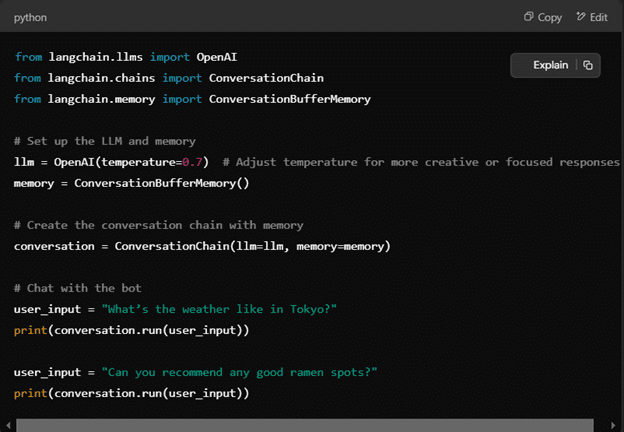Click on ConversationChain(llm=llm, memory=memory) call
Image resolution: width=624 pixels, height=432 pixels.
[x=253, y=246]
